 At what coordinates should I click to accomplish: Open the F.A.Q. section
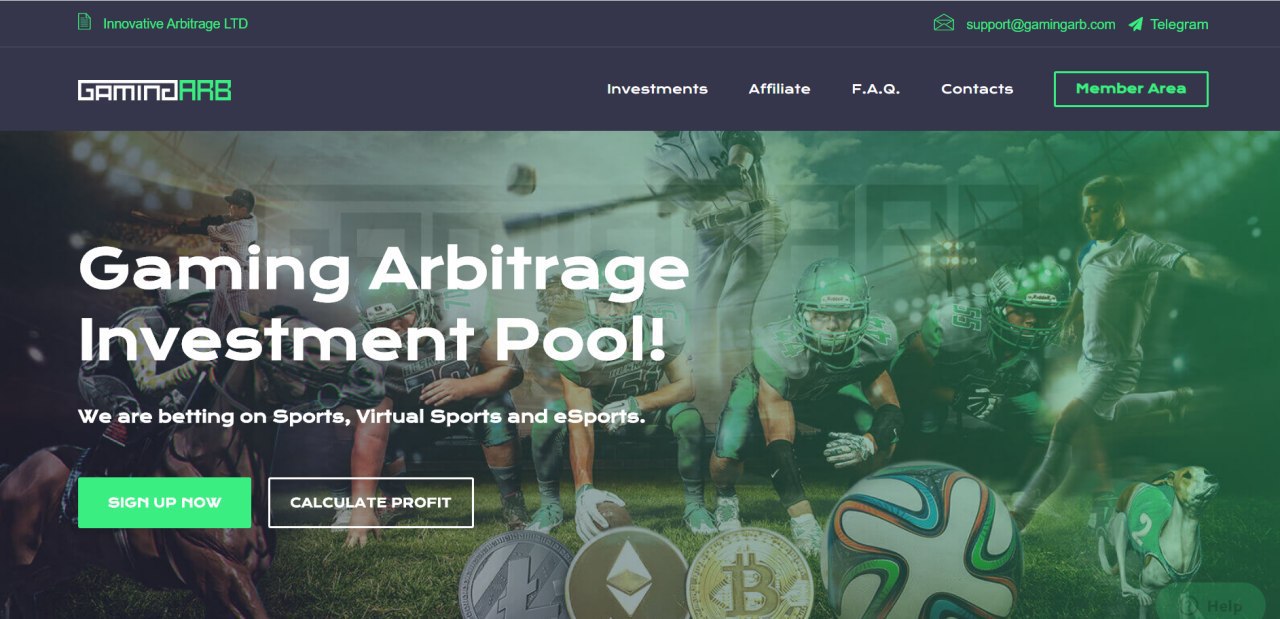pyautogui.click(x=876, y=89)
